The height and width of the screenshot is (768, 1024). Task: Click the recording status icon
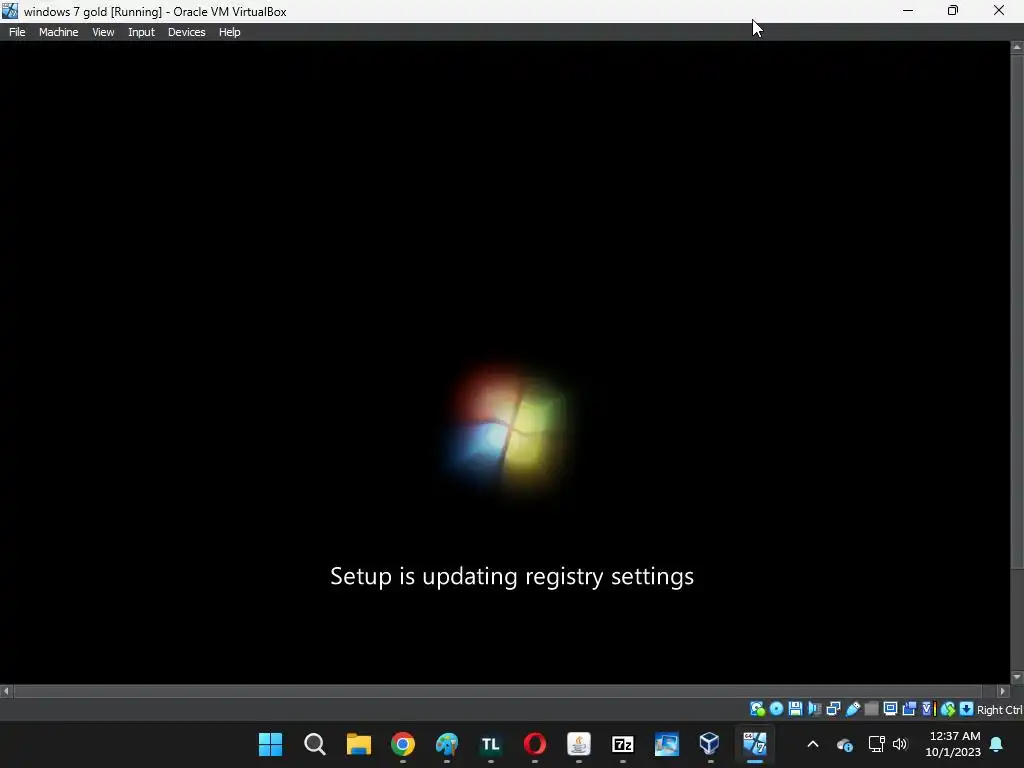click(x=909, y=709)
